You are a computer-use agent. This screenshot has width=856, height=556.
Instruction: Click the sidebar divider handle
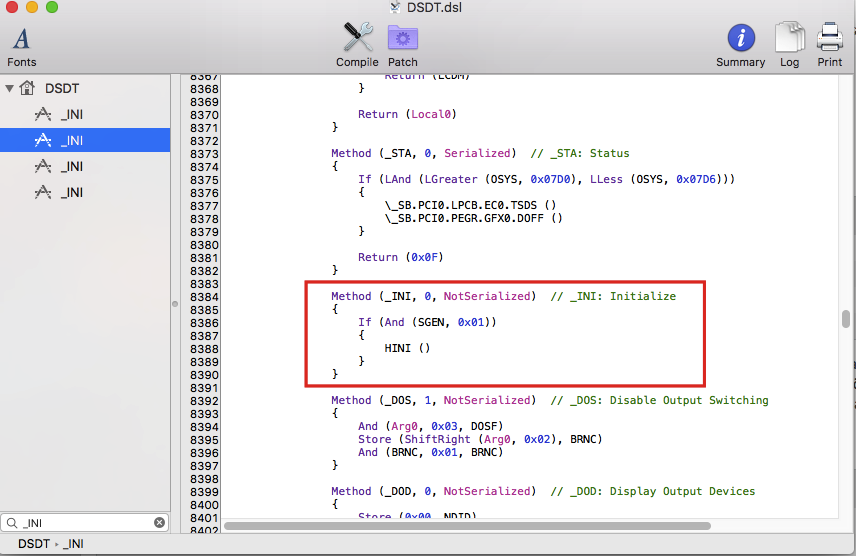tap(174, 303)
